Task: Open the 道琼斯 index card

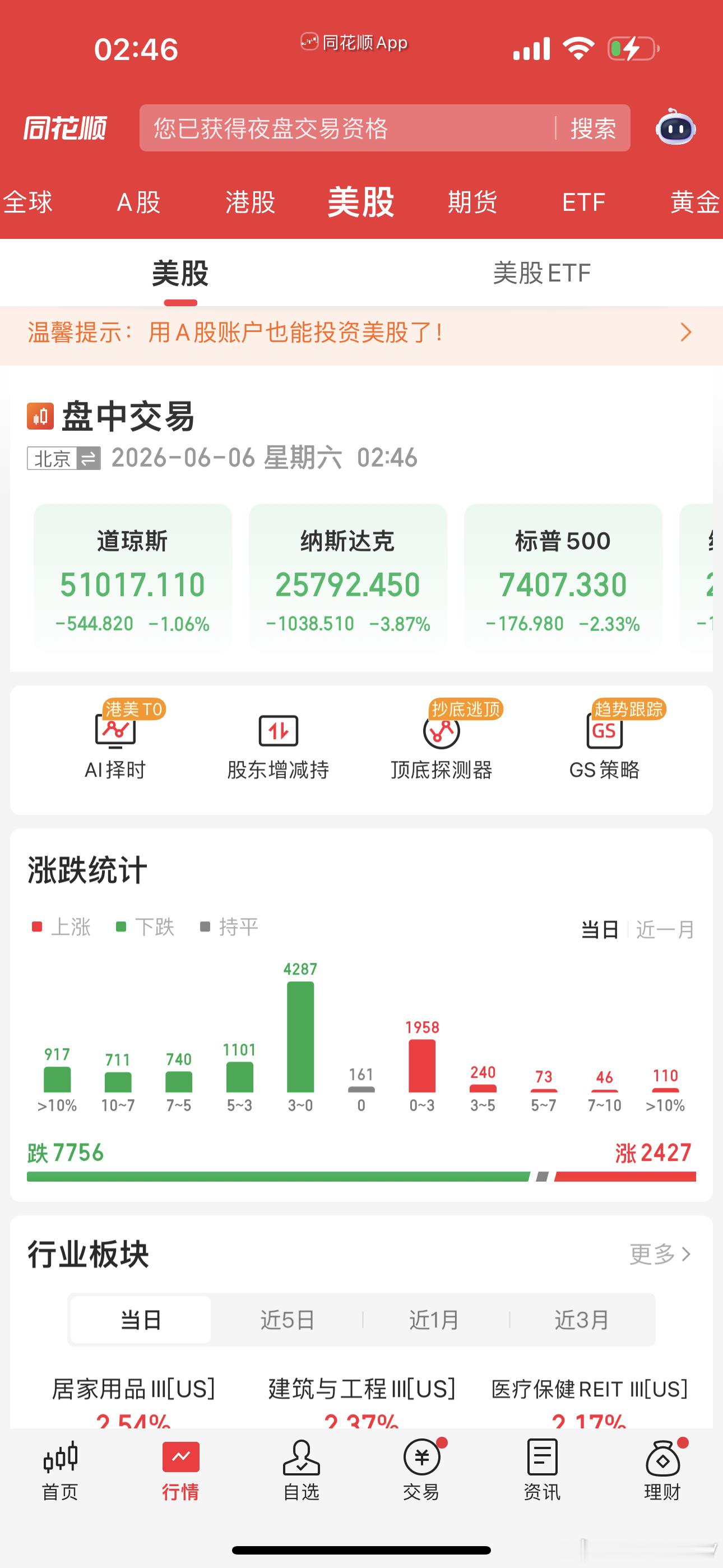Action: (x=133, y=576)
